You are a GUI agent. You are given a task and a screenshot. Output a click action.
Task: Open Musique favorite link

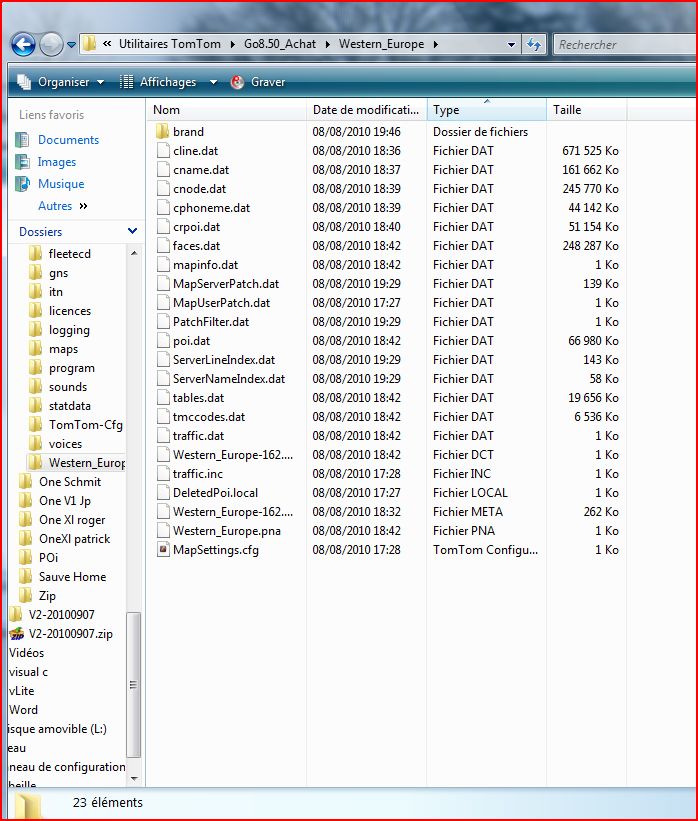click(x=61, y=184)
